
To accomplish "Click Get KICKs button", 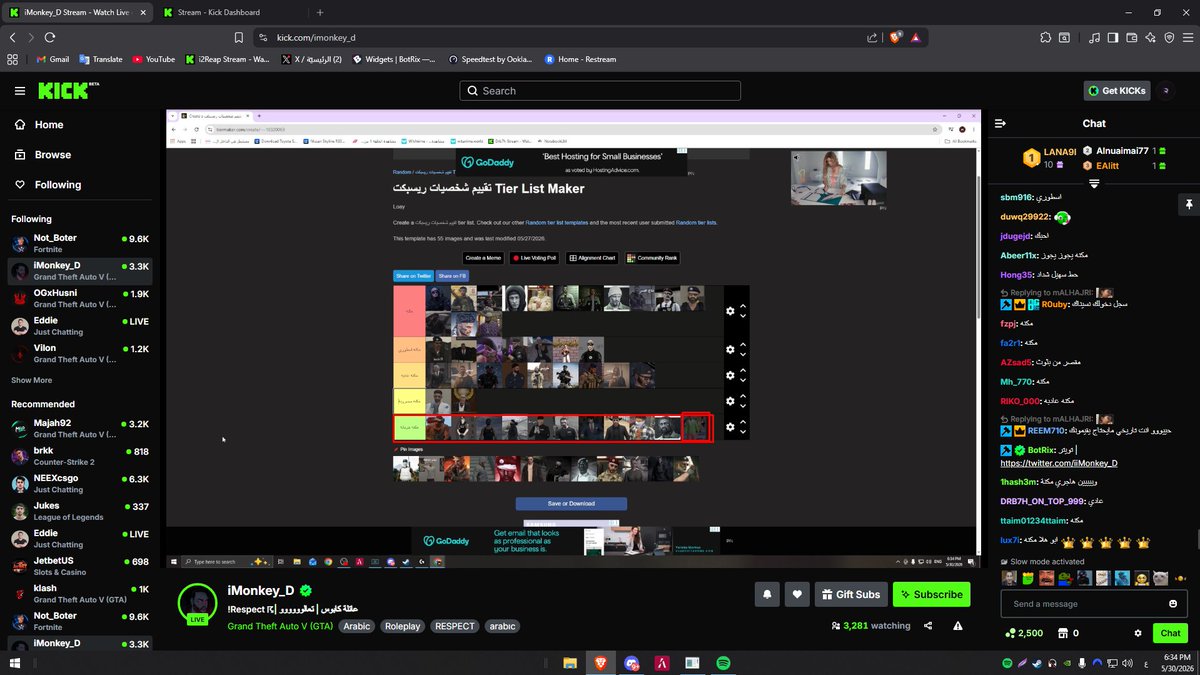I will point(1117,90).
